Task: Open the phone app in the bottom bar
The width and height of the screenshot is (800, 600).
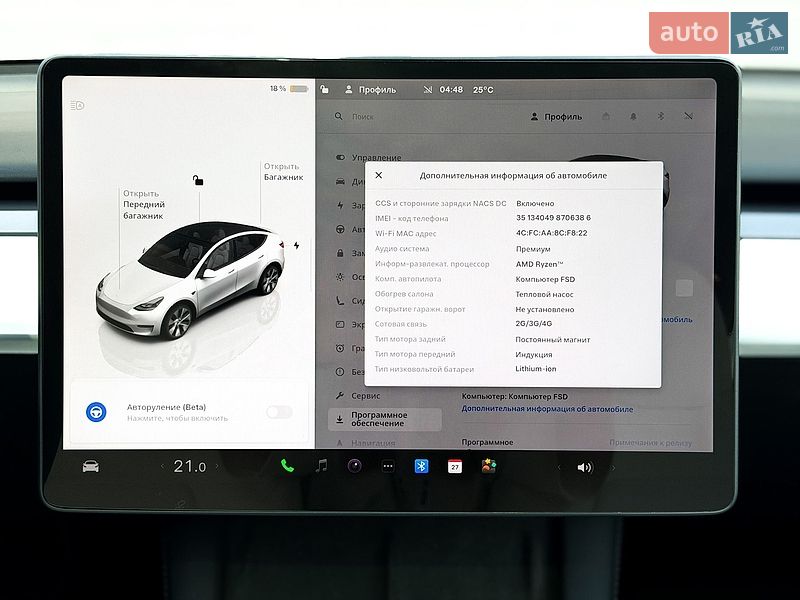Action: (287, 466)
